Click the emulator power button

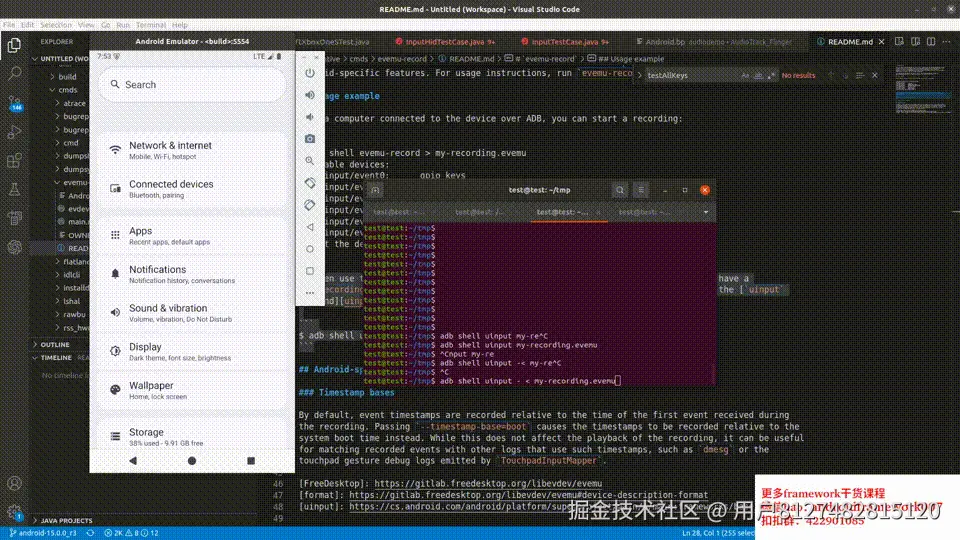coord(310,73)
